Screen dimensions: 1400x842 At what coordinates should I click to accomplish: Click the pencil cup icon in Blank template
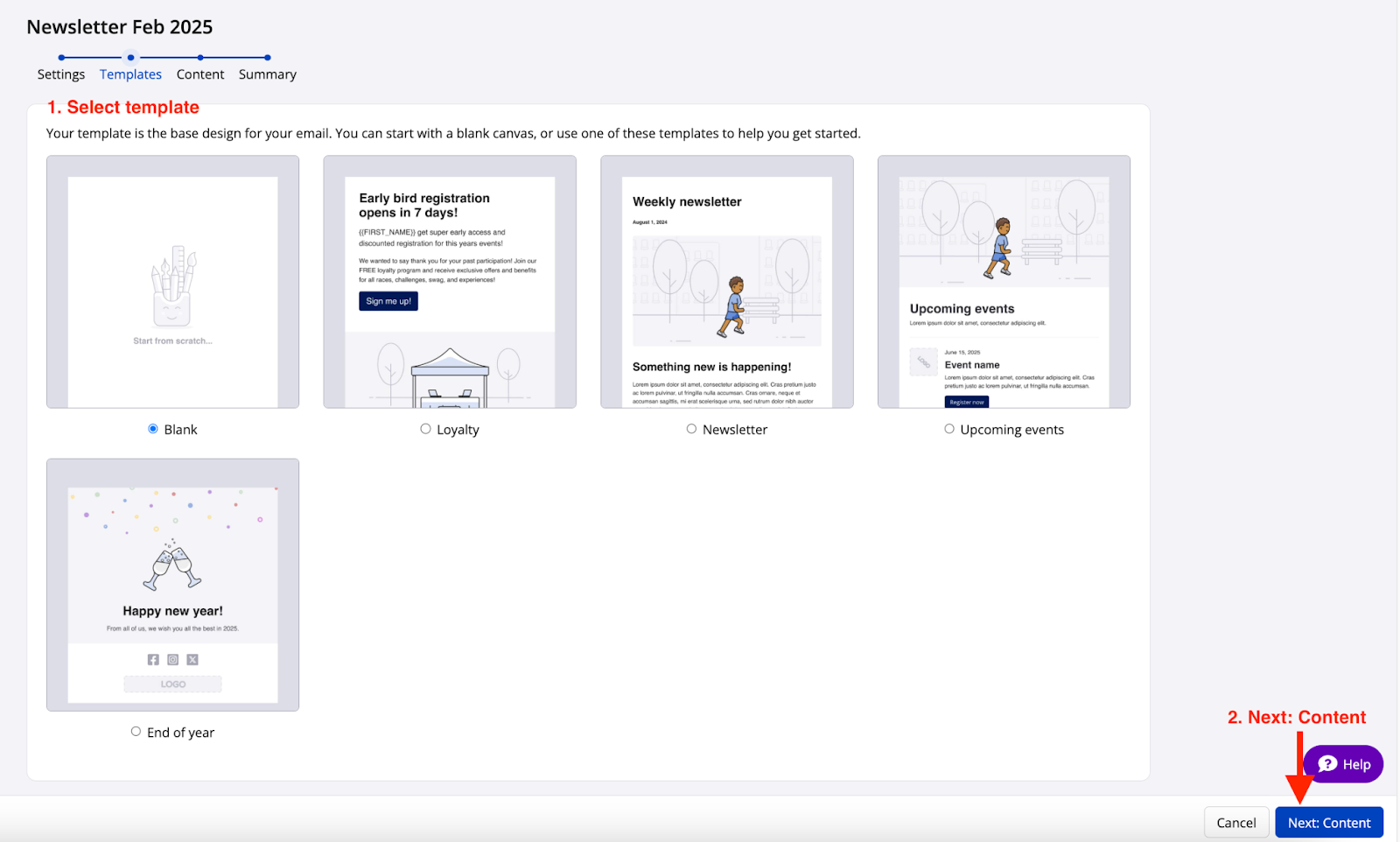click(x=172, y=285)
